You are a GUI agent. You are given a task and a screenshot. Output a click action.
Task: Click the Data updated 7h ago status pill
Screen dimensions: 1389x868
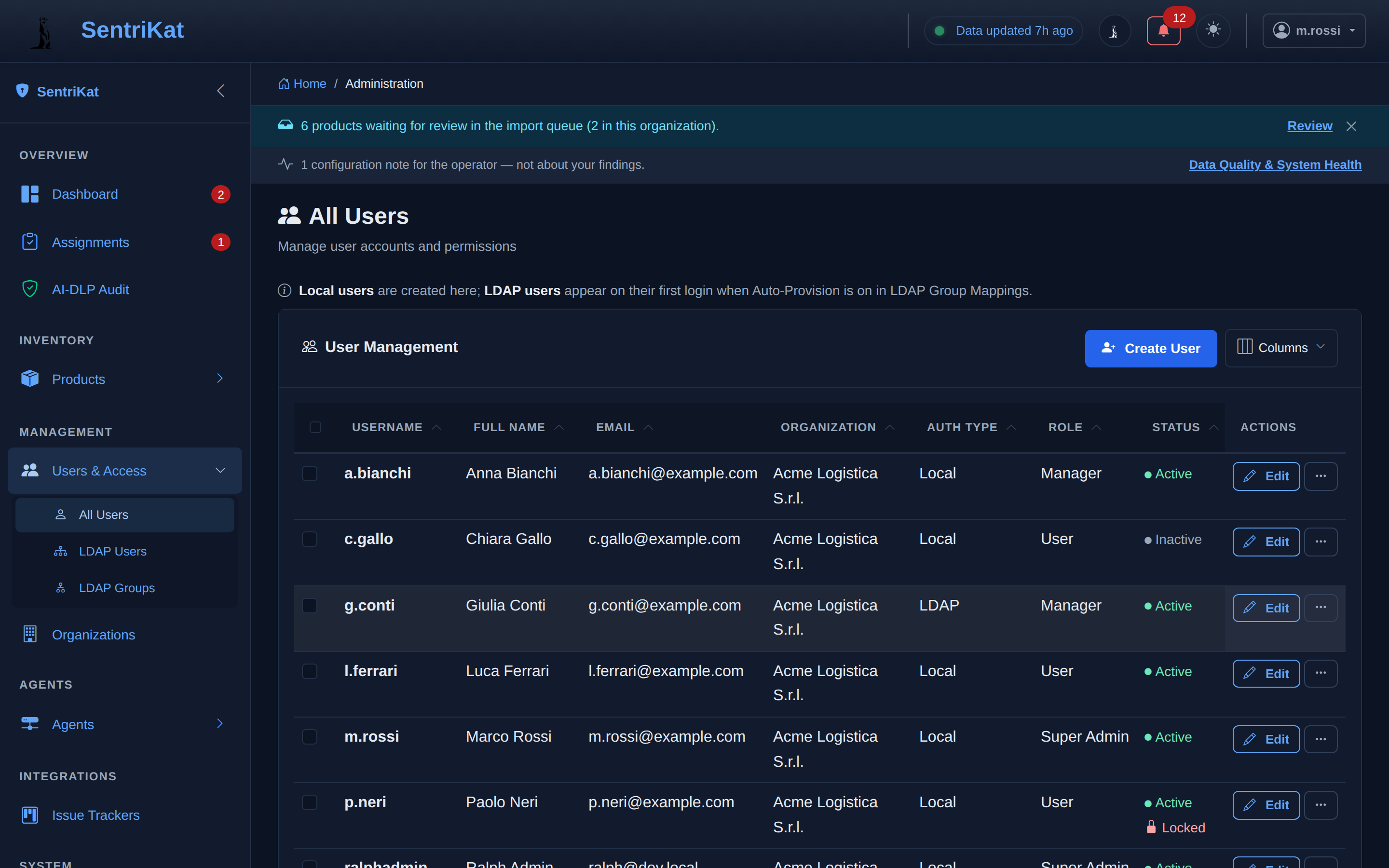click(x=1003, y=30)
